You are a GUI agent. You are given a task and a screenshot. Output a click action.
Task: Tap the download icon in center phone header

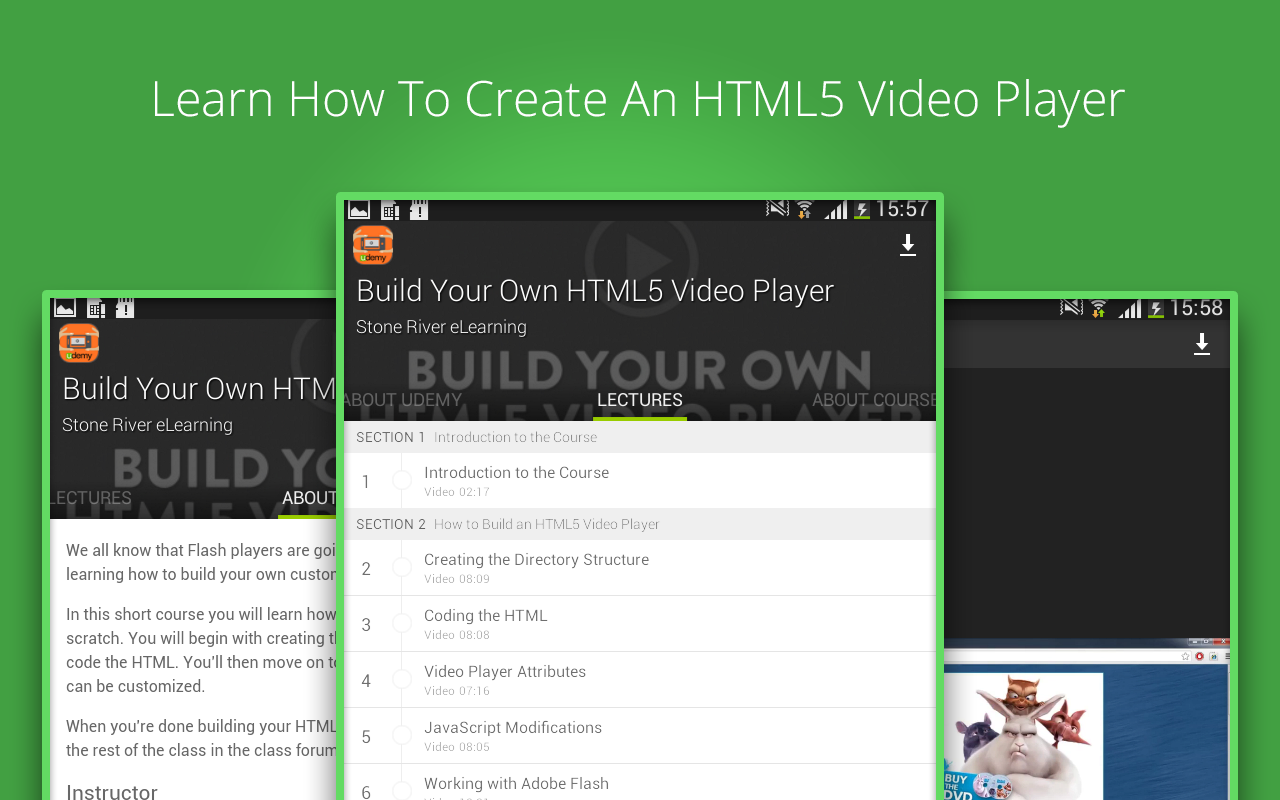(x=908, y=245)
